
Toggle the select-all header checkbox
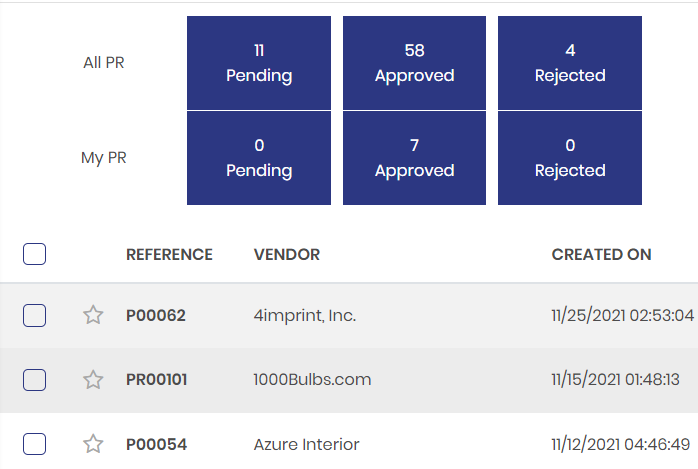(x=34, y=254)
